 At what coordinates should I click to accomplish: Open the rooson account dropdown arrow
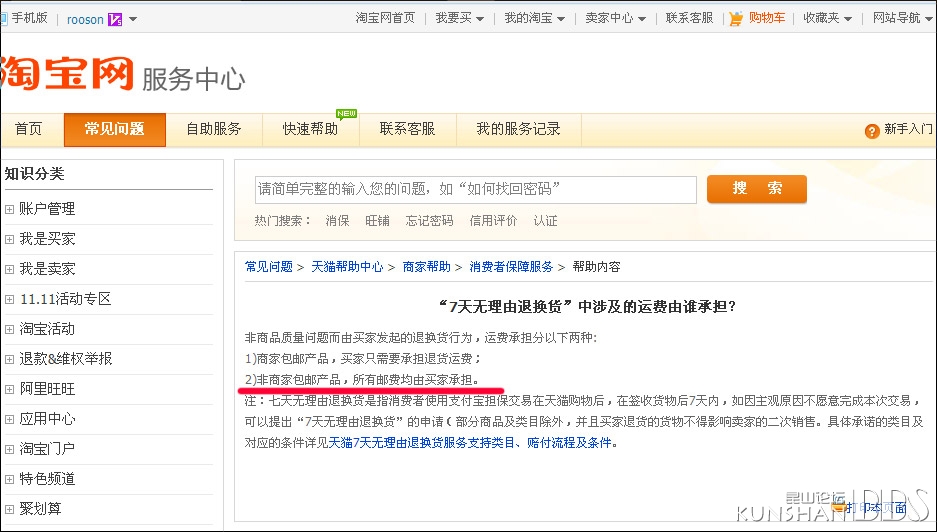click(x=133, y=19)
